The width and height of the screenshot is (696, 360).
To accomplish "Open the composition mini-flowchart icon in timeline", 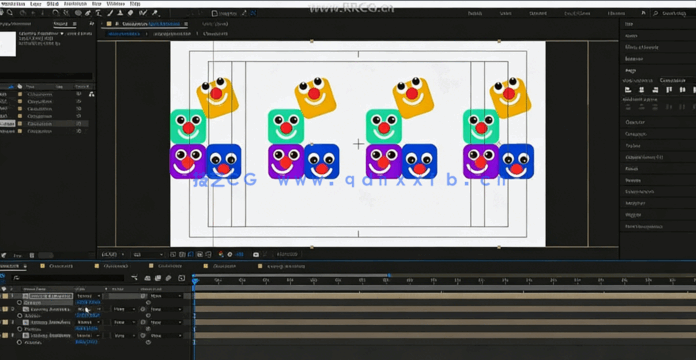I will [x=135, y=278].
